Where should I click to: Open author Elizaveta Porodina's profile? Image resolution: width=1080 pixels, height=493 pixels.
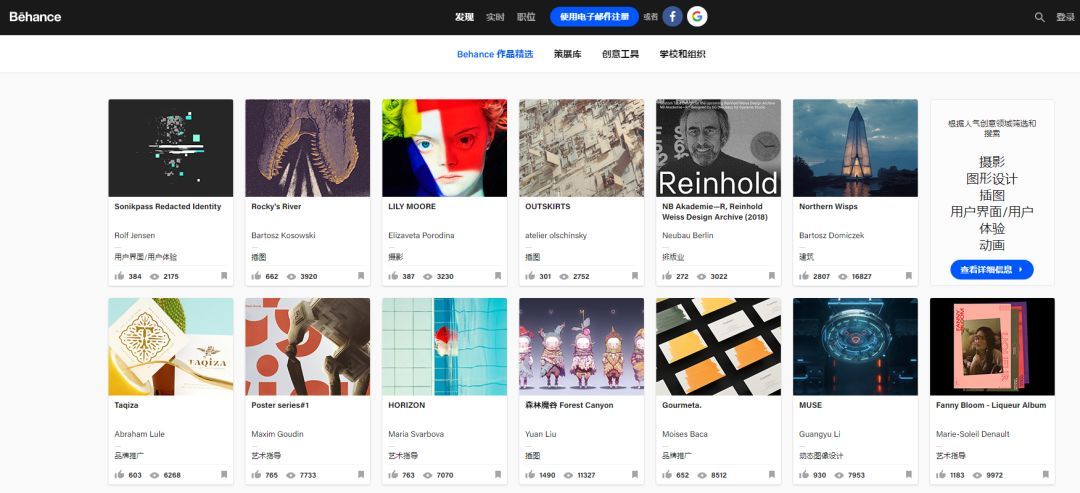point(422,235)
